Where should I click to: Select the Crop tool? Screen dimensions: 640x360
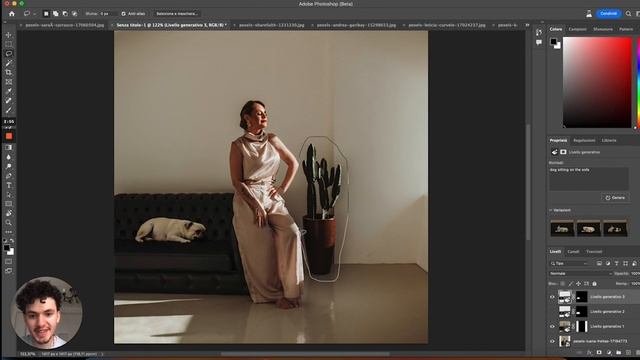[x=9, y=72]
